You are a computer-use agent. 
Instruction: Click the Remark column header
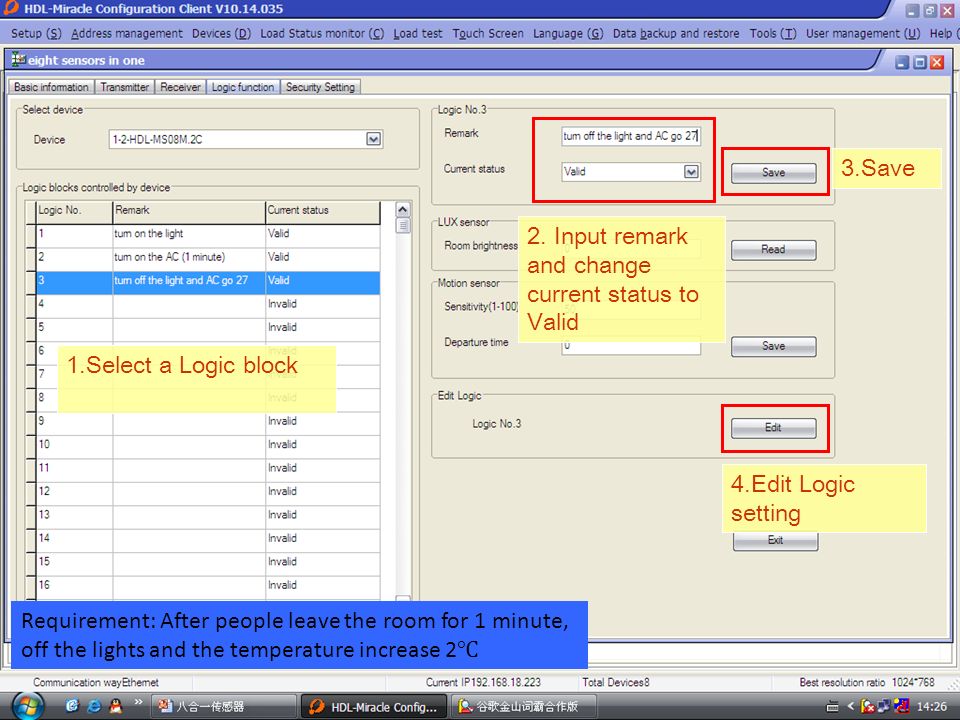coord(189,210)
